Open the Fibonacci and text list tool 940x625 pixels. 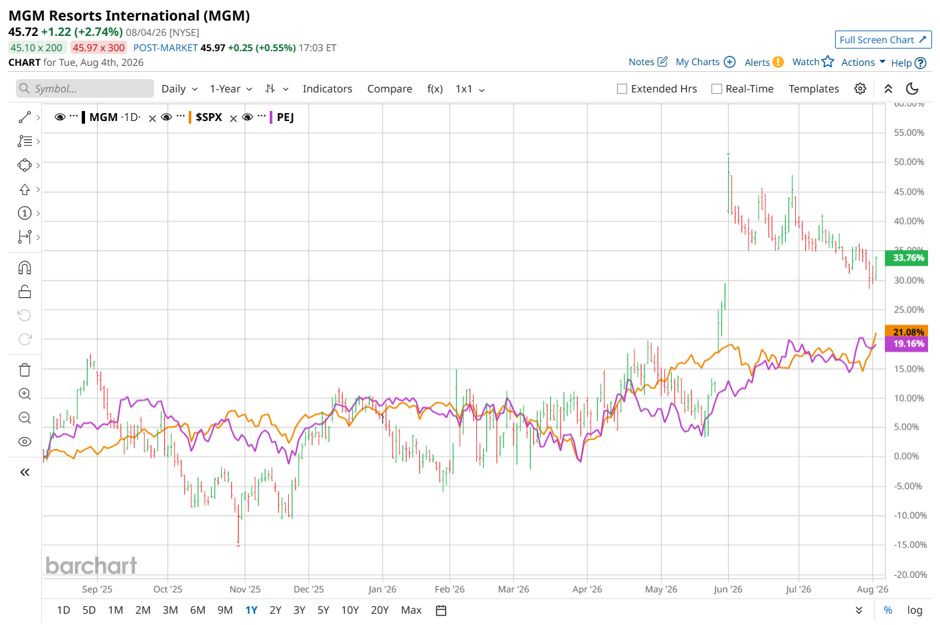pos(25,141)
